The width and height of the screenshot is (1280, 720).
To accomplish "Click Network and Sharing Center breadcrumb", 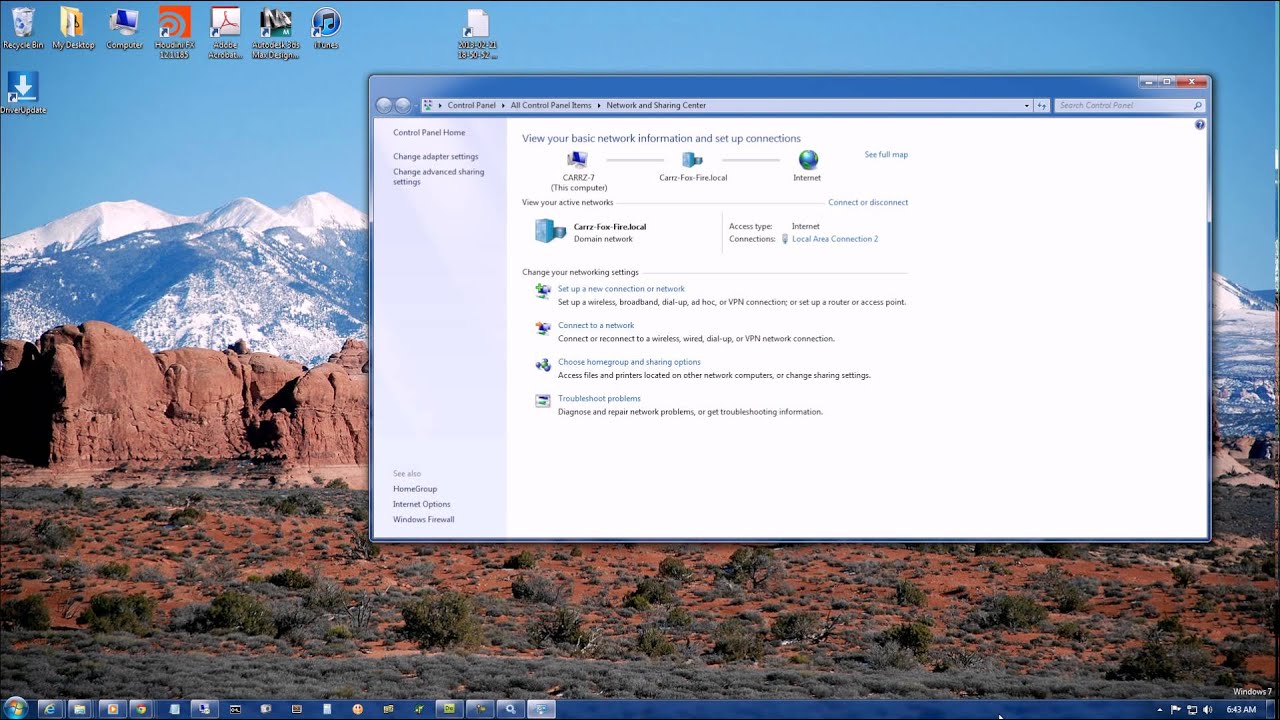I will (x=656, y=105).
